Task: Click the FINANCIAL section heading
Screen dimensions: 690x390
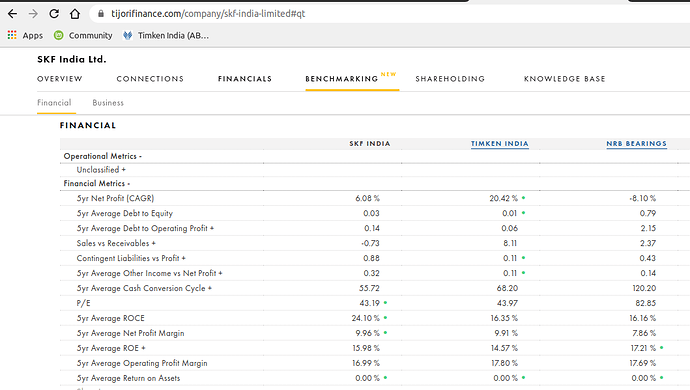Action: pos(88,125)
